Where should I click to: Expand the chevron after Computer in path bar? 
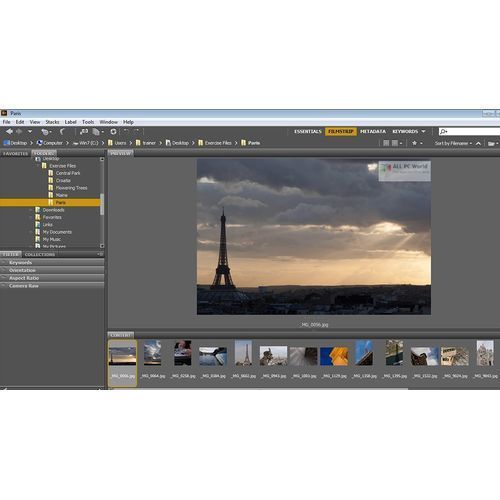coord(67,143)
